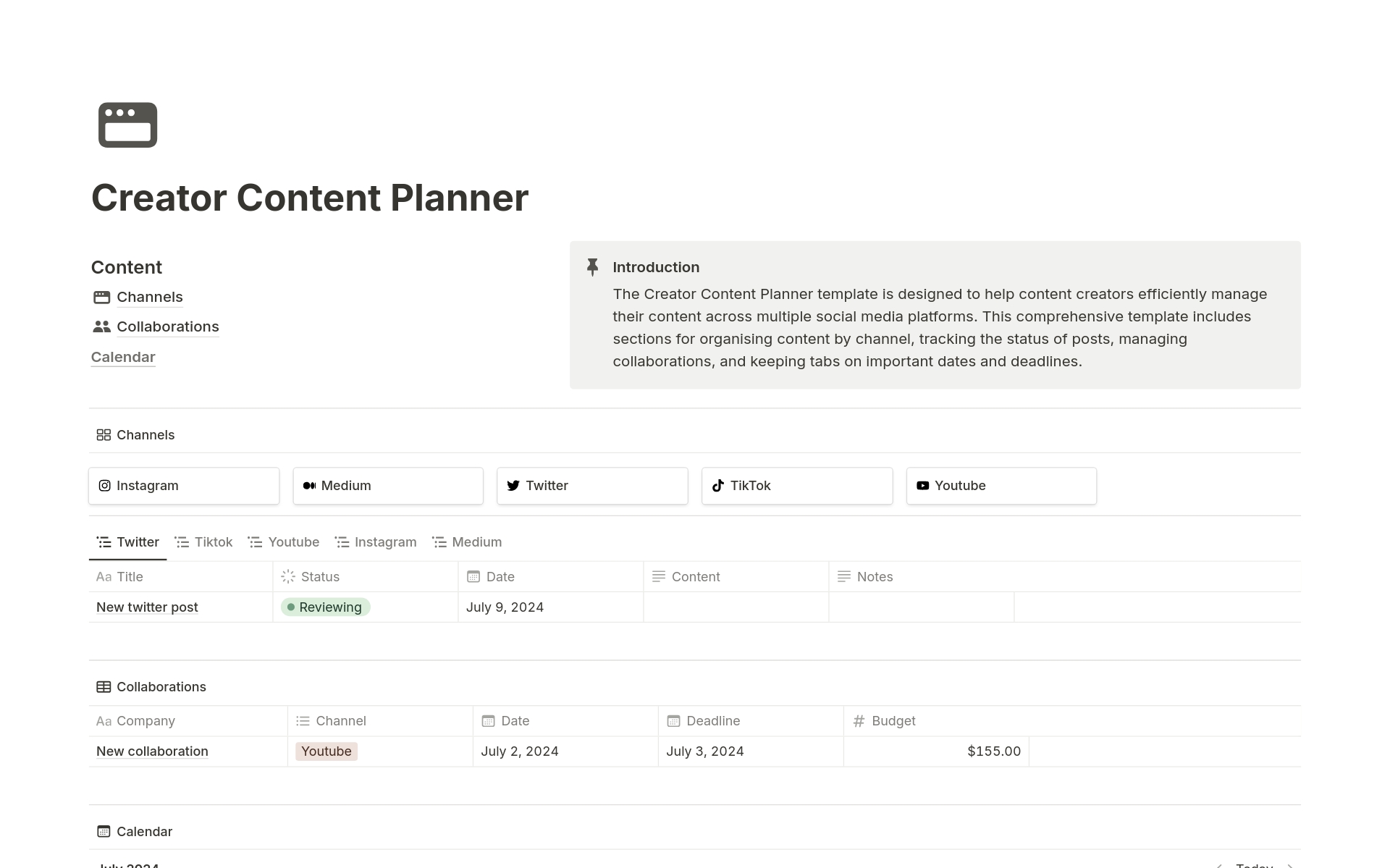
Task: Switch to the Youtube view tab
Action: click(284, 542)
